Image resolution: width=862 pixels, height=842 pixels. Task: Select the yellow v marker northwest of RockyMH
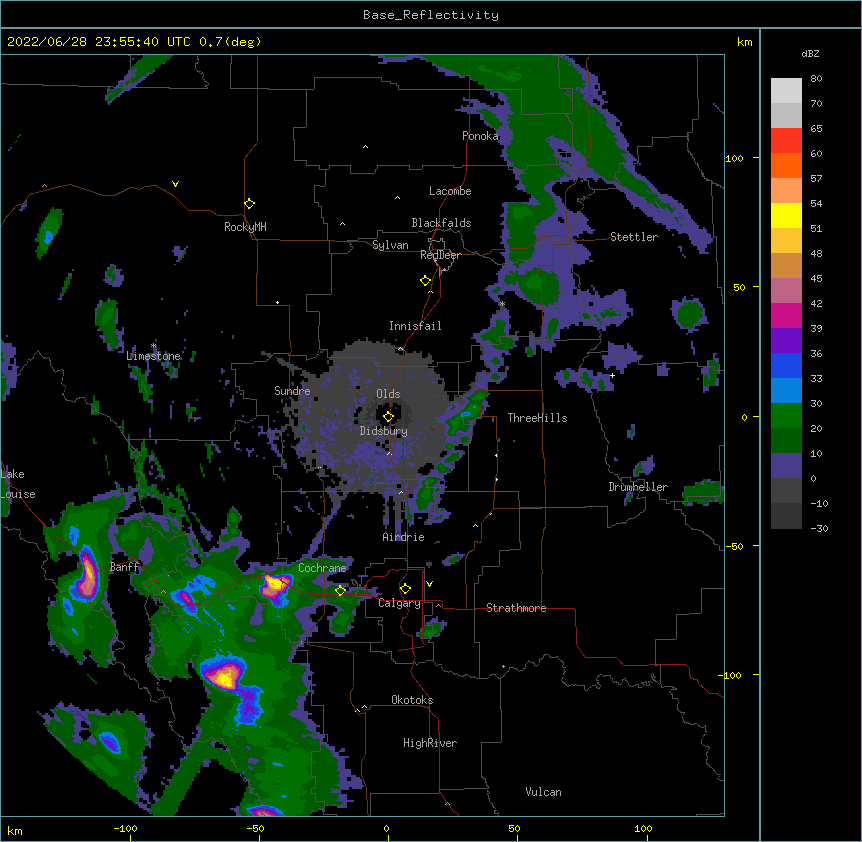tap(175, 184)
